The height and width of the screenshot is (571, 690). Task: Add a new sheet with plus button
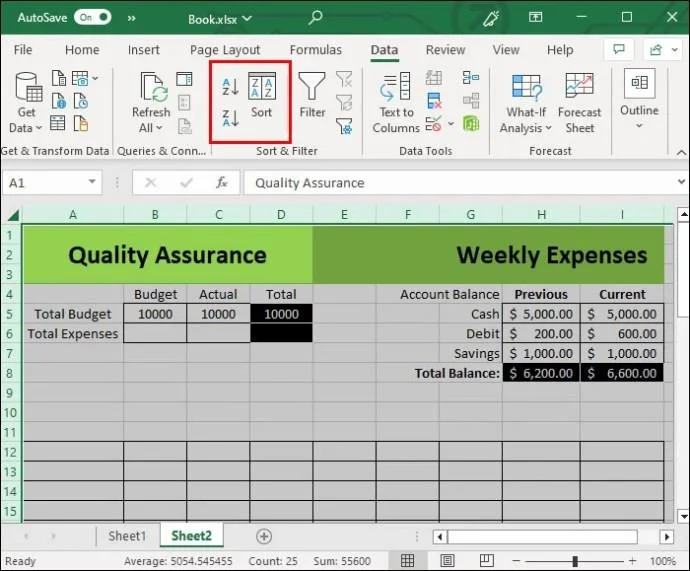264,536
